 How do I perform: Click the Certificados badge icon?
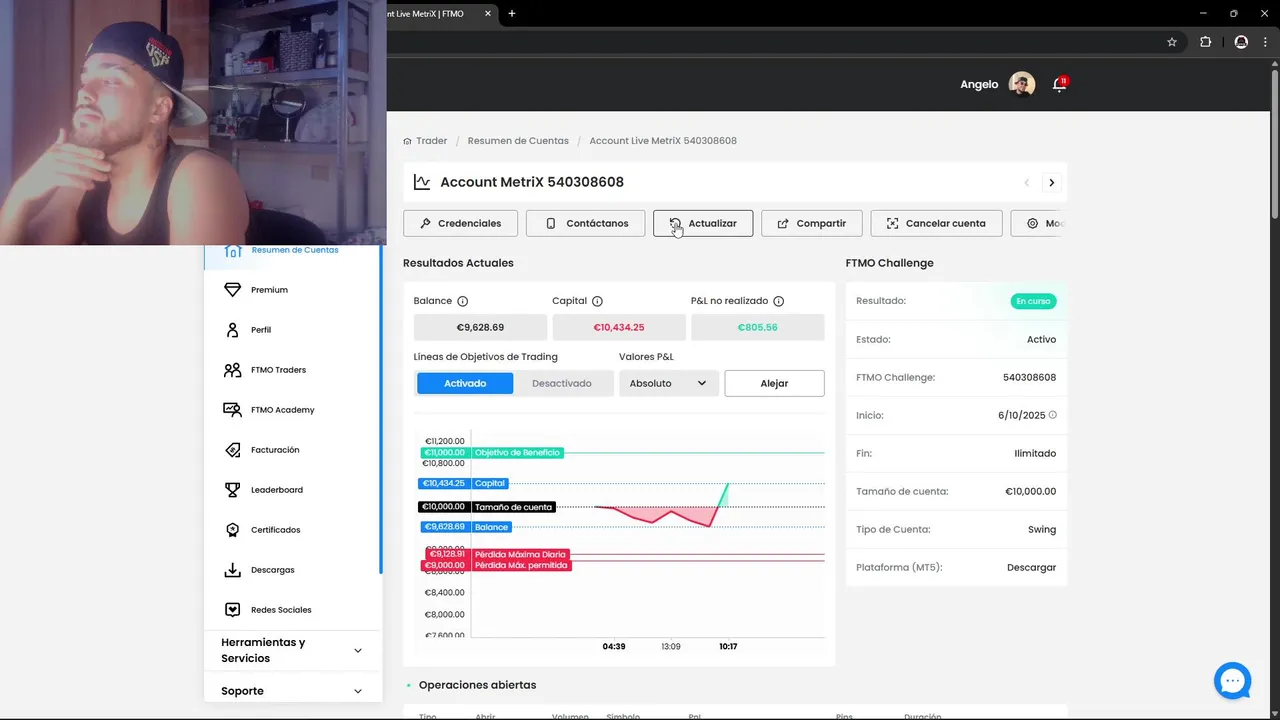pyautogui.click(x=233, y=530)
